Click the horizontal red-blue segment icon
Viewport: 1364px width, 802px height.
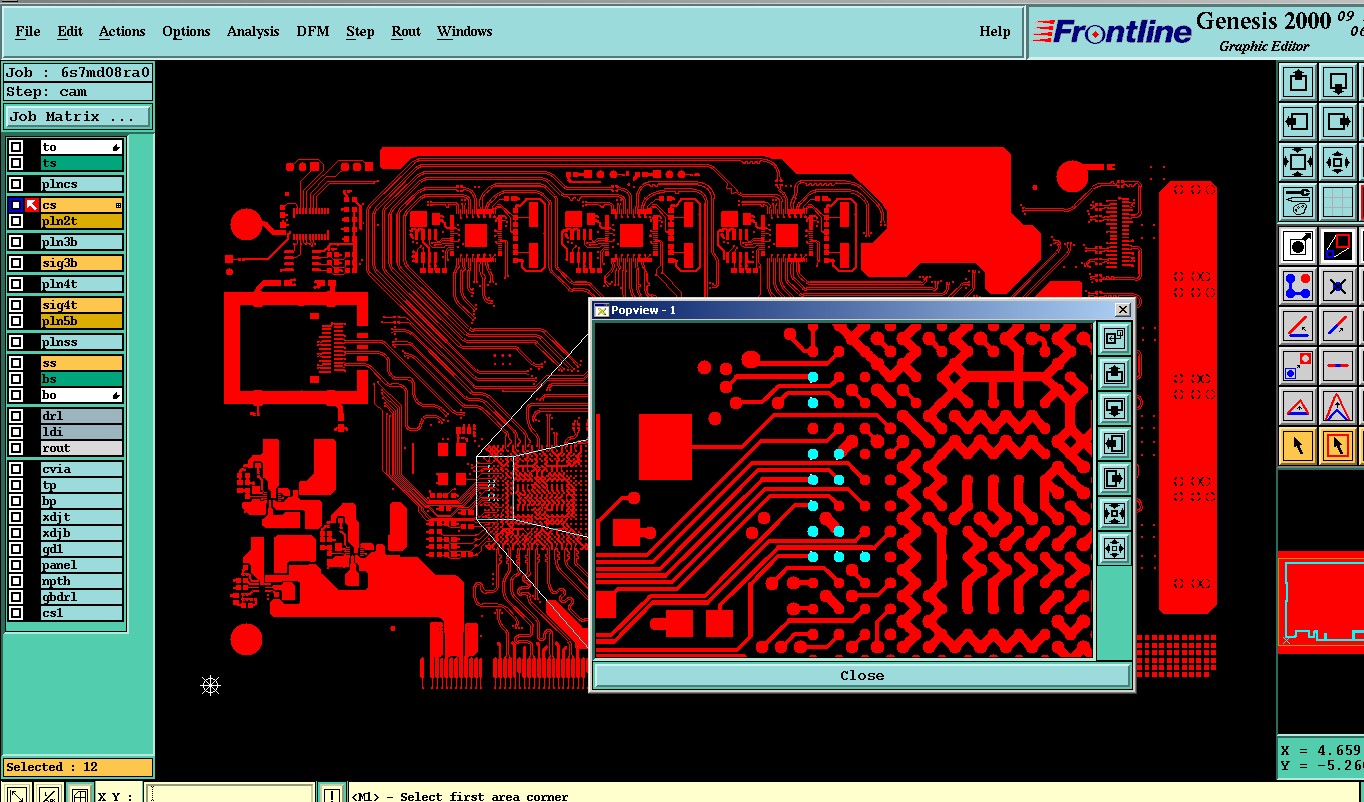pyautogui.click(x=1338, y=366)
